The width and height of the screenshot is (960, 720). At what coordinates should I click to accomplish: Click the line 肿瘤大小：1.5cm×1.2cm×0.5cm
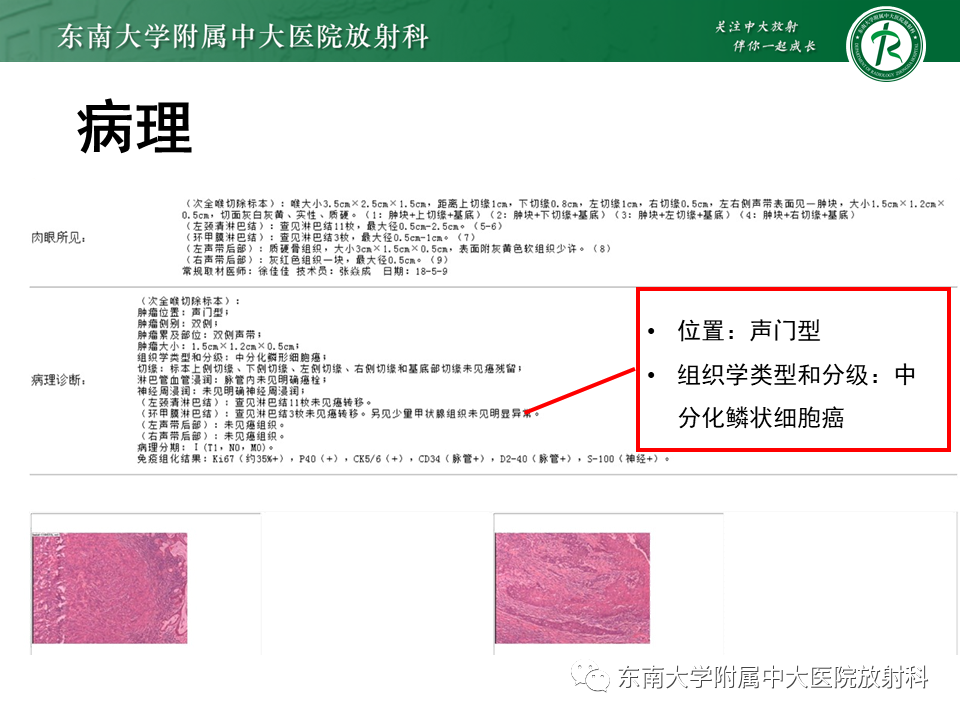[x=218, y=346]
